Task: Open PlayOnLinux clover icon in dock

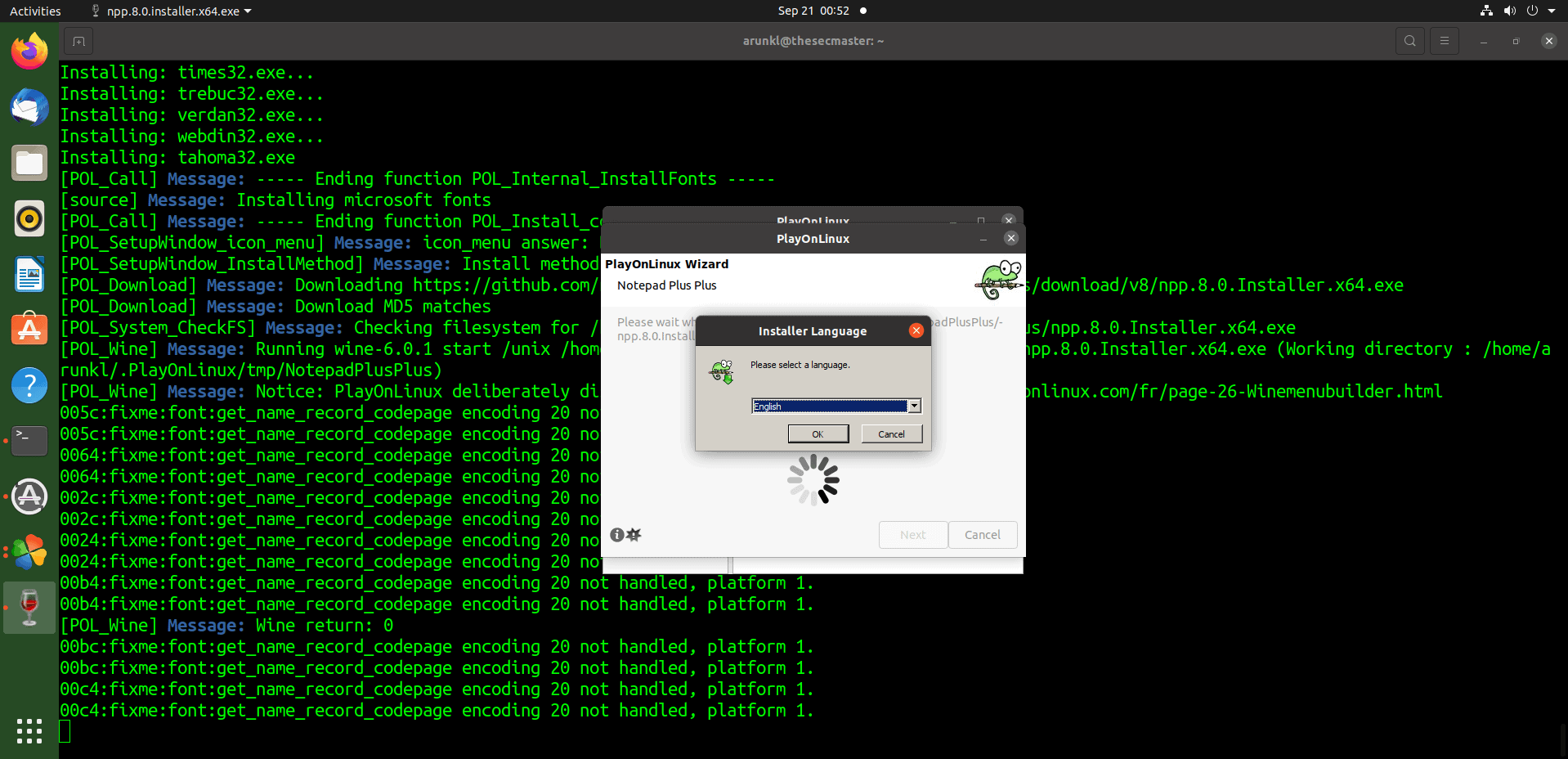Action: (x=29, y=552)
